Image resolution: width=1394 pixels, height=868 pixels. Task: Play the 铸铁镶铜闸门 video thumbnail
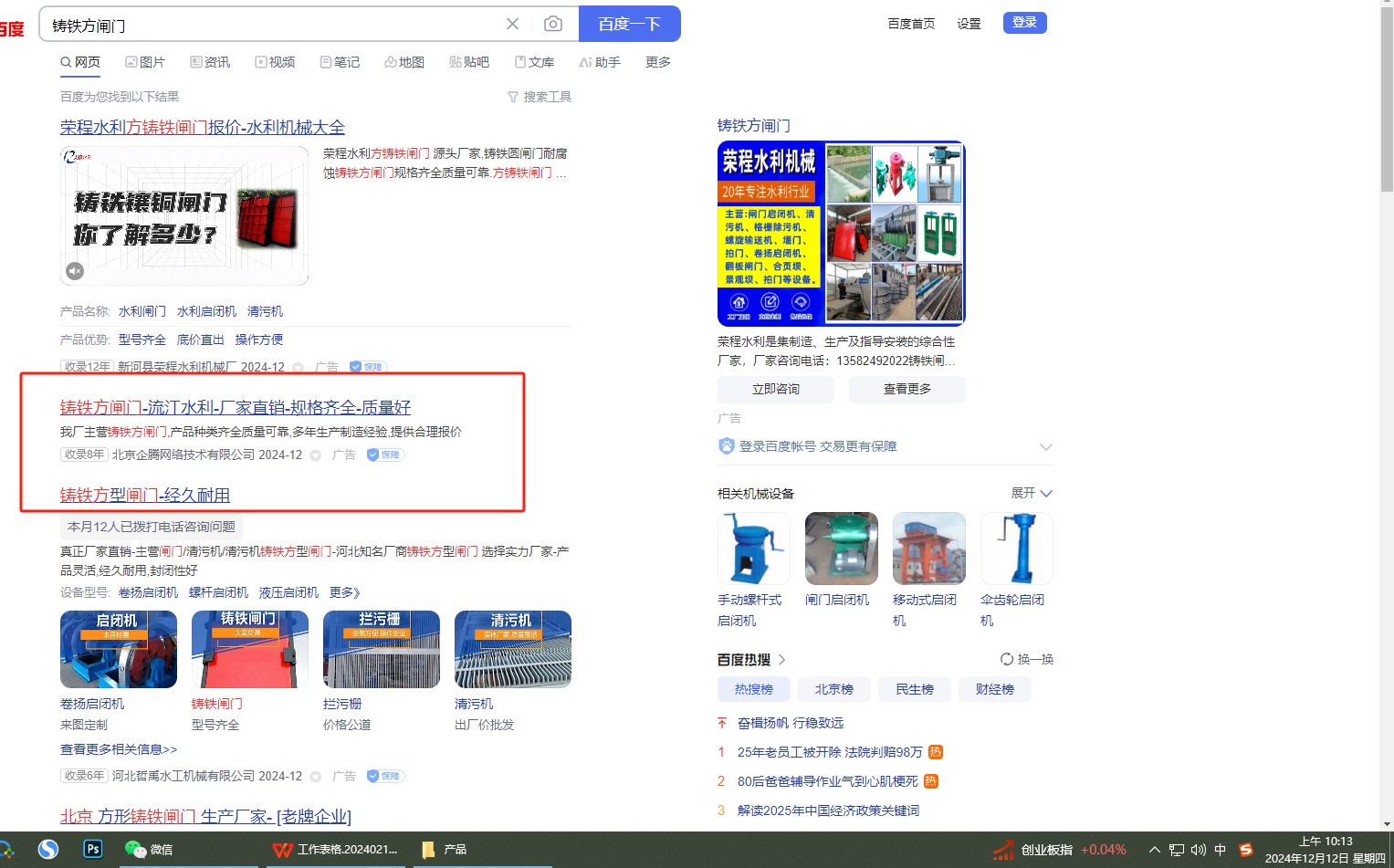coord(184,215)
